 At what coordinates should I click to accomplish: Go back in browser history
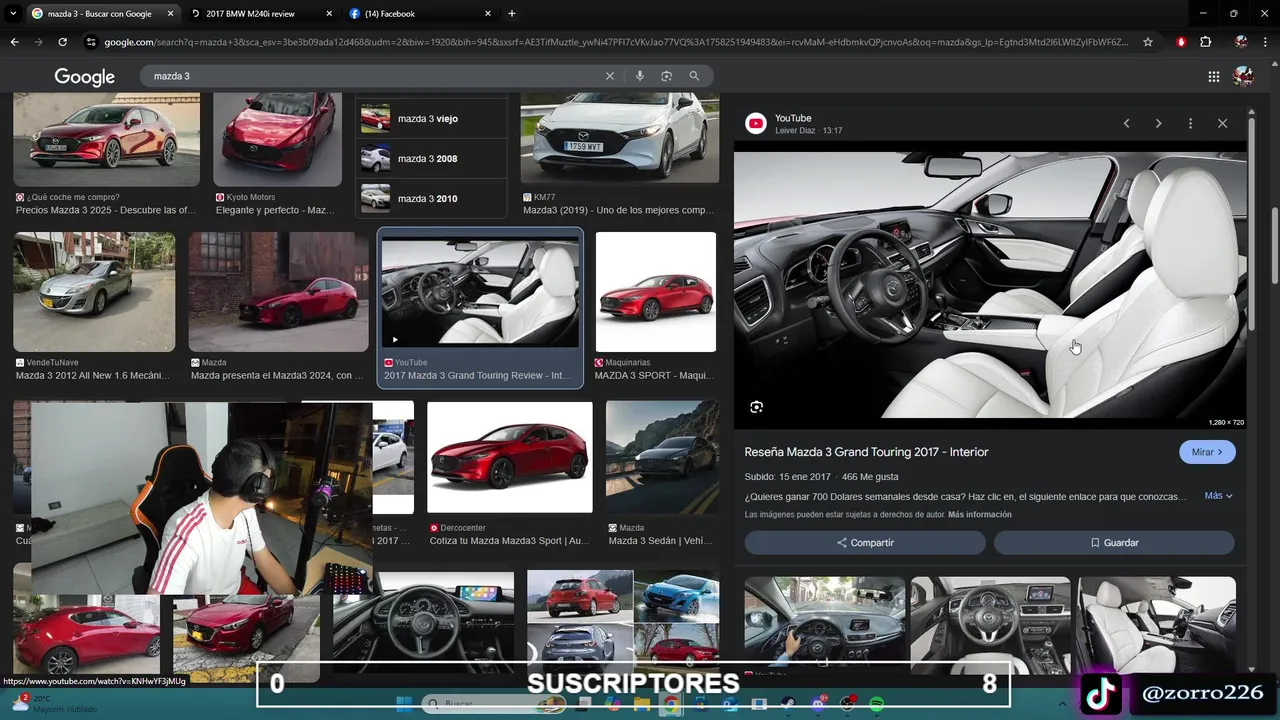pos(14,42)
